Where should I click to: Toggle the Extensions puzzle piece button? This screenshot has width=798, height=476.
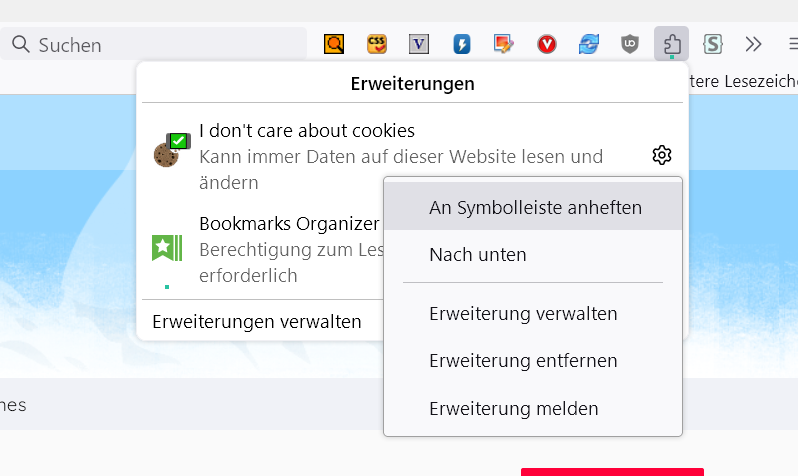672,44
